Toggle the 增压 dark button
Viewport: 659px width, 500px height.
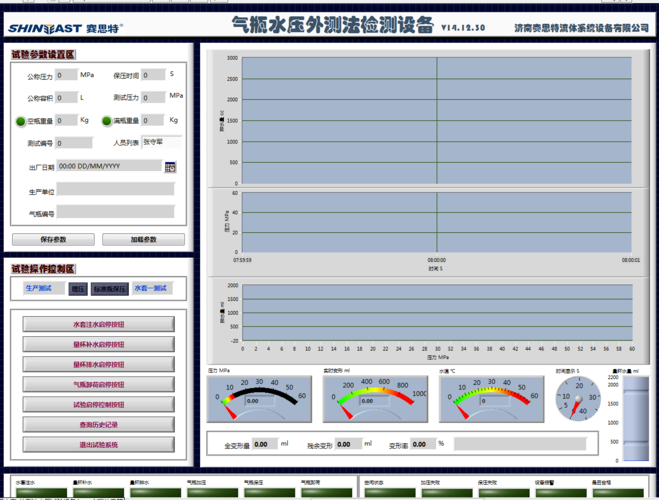point(78,289)
